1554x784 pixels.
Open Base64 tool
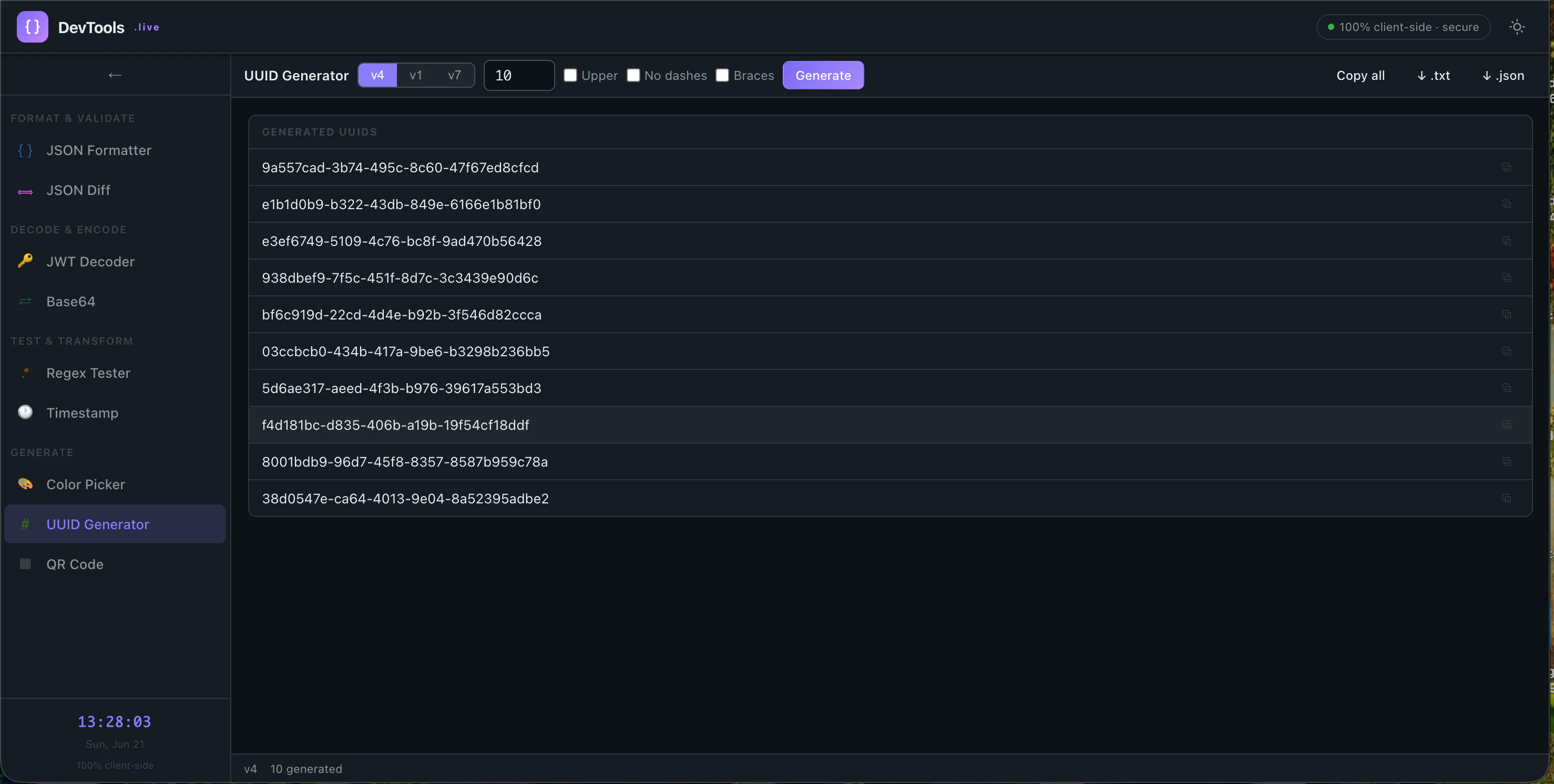[115, 301]
